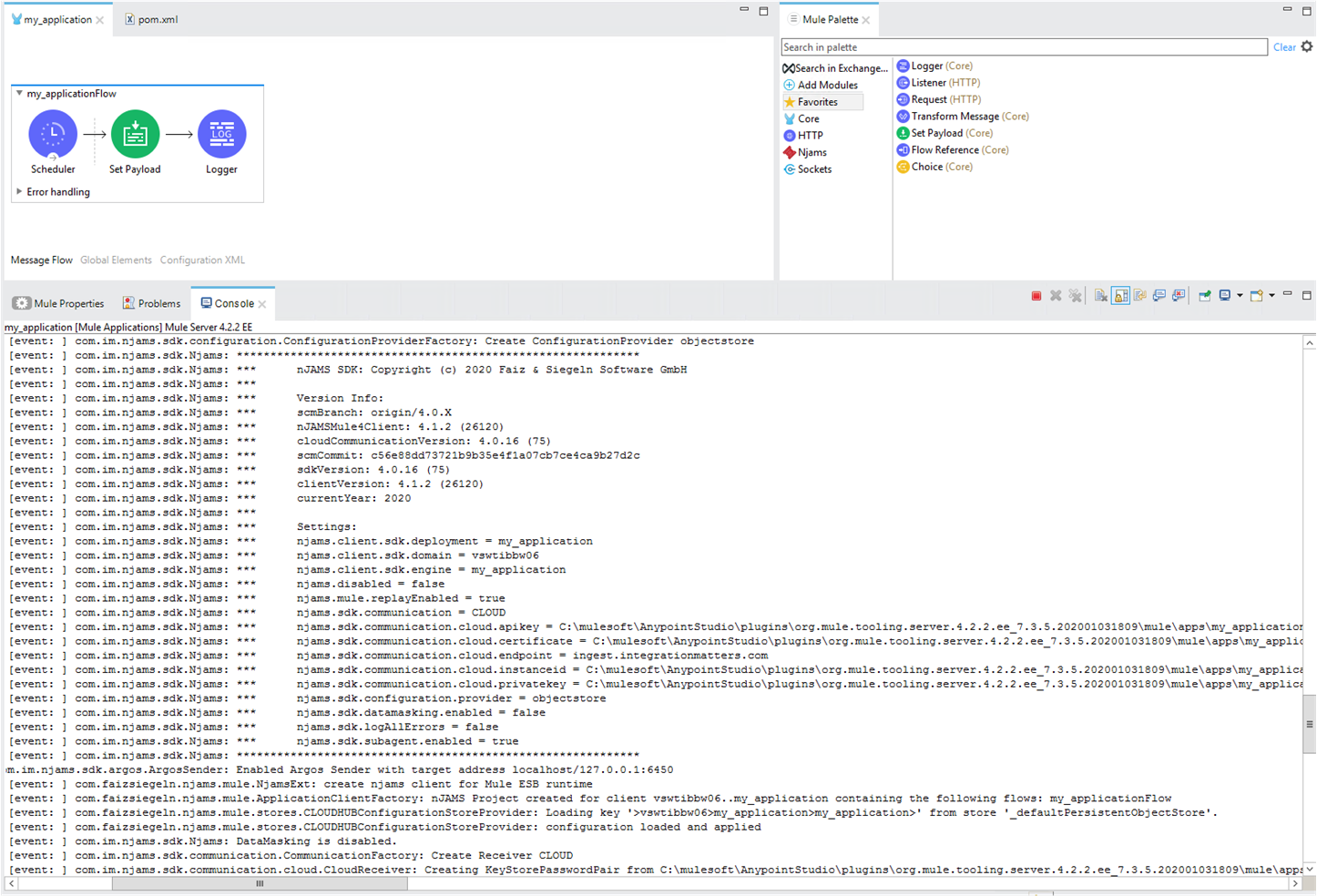This screenshot has width=1317, height=896.
Task: Close the Mule Palette tab
Action: click(x=866, y=20)
